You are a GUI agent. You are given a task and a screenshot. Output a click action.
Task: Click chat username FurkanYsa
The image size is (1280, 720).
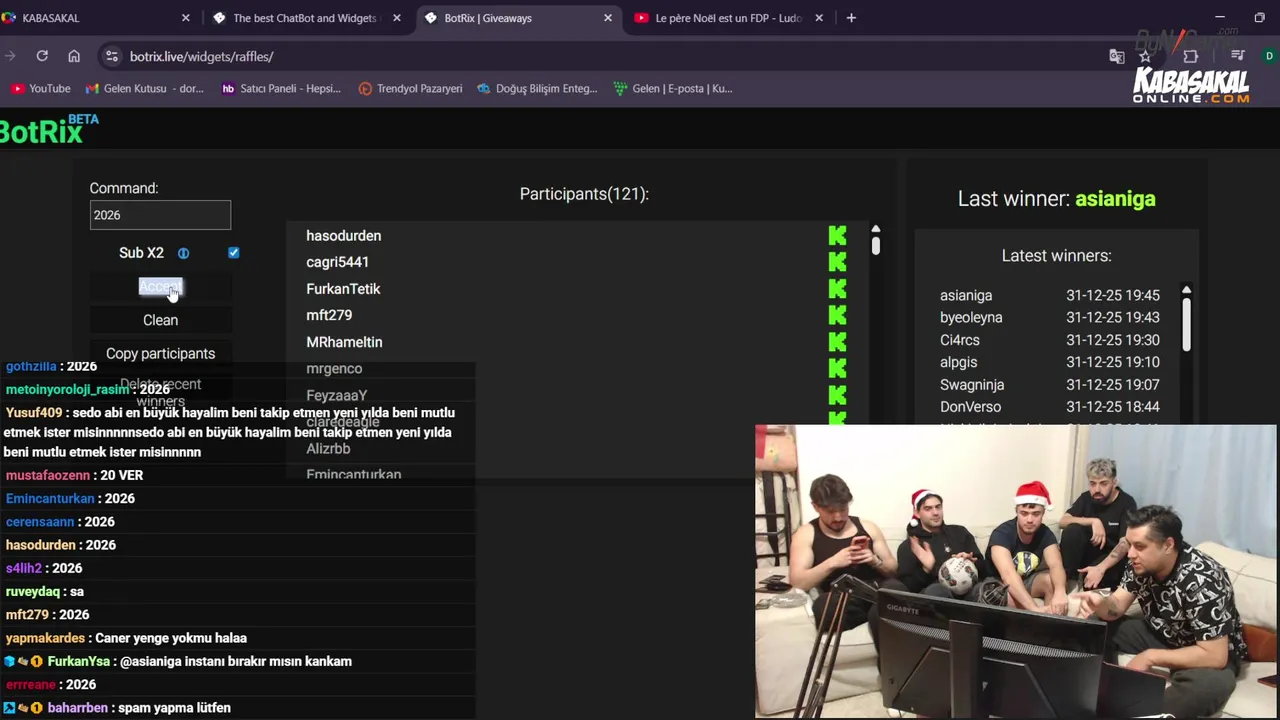point(79,661)
